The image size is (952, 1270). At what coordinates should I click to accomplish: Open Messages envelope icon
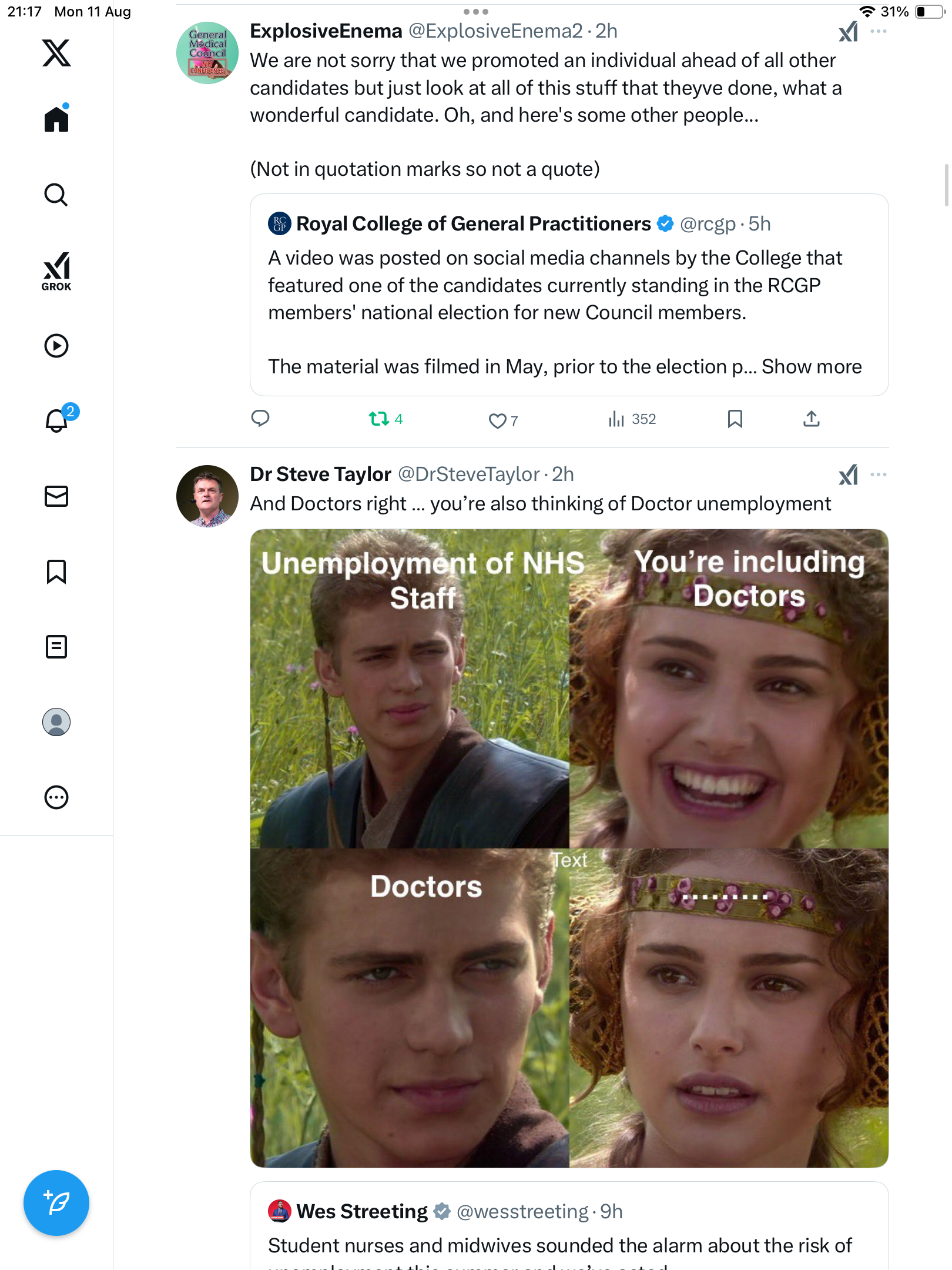(56, 496)
